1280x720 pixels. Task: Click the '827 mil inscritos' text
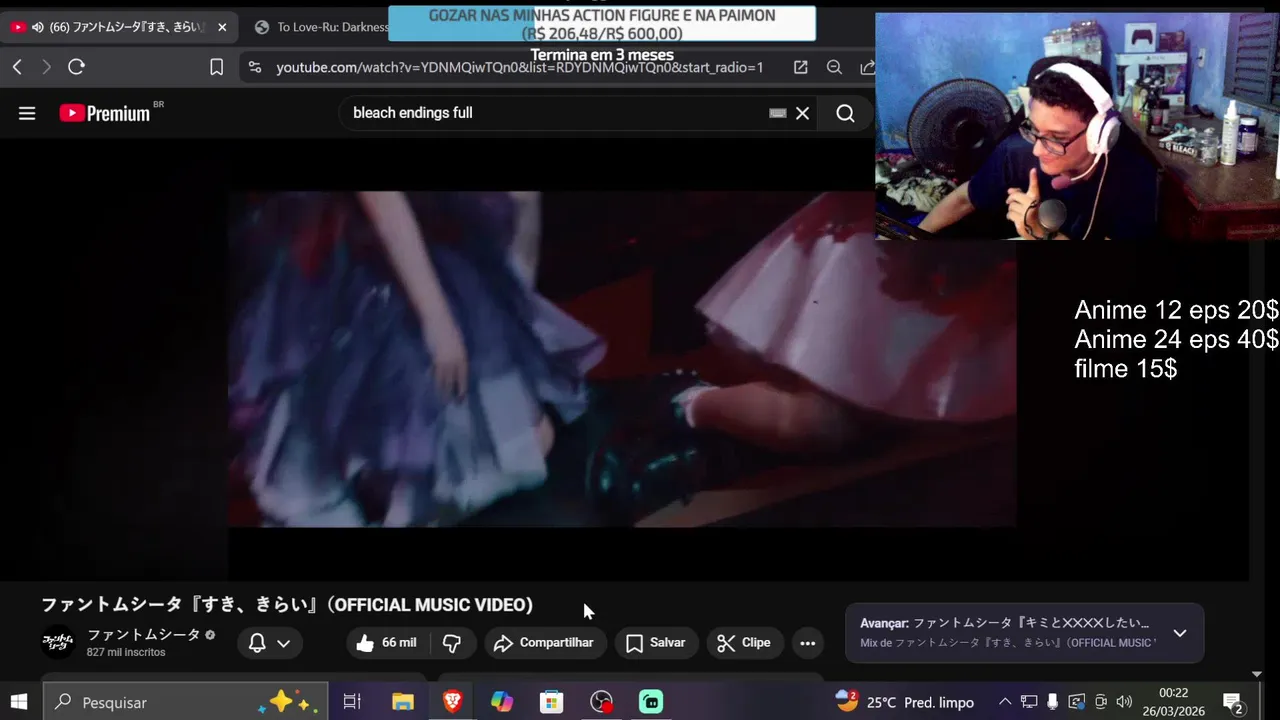pyautogui.click(x=126, y=652)
